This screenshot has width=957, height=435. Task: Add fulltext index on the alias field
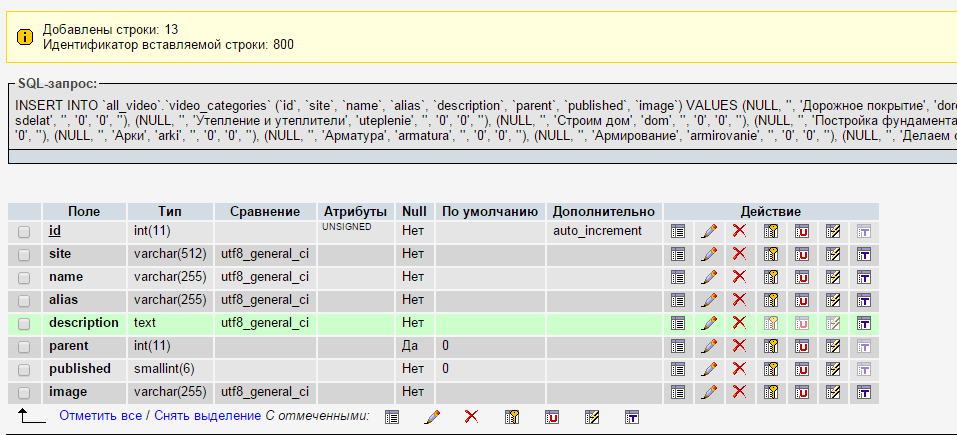click(864, 300)
